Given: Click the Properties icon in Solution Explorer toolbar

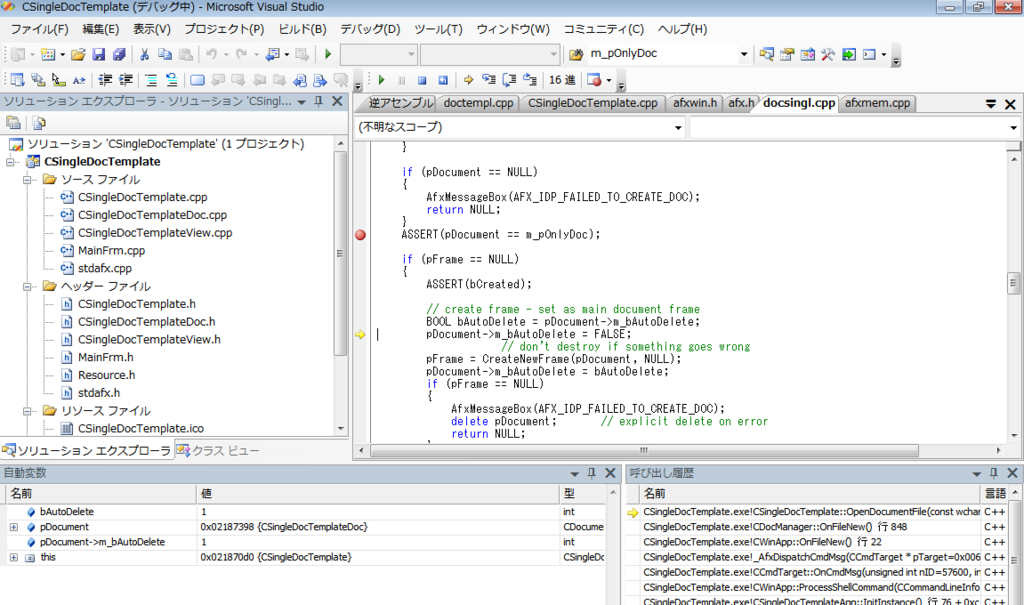Looking at the screenshot, I should [x=13, y=123].
